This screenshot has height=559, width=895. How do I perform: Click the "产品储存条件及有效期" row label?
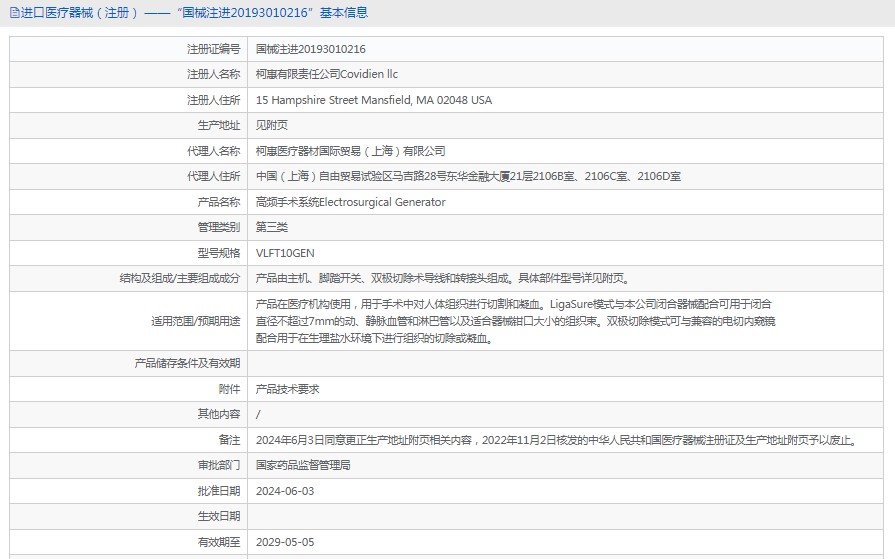click(187, 363)
